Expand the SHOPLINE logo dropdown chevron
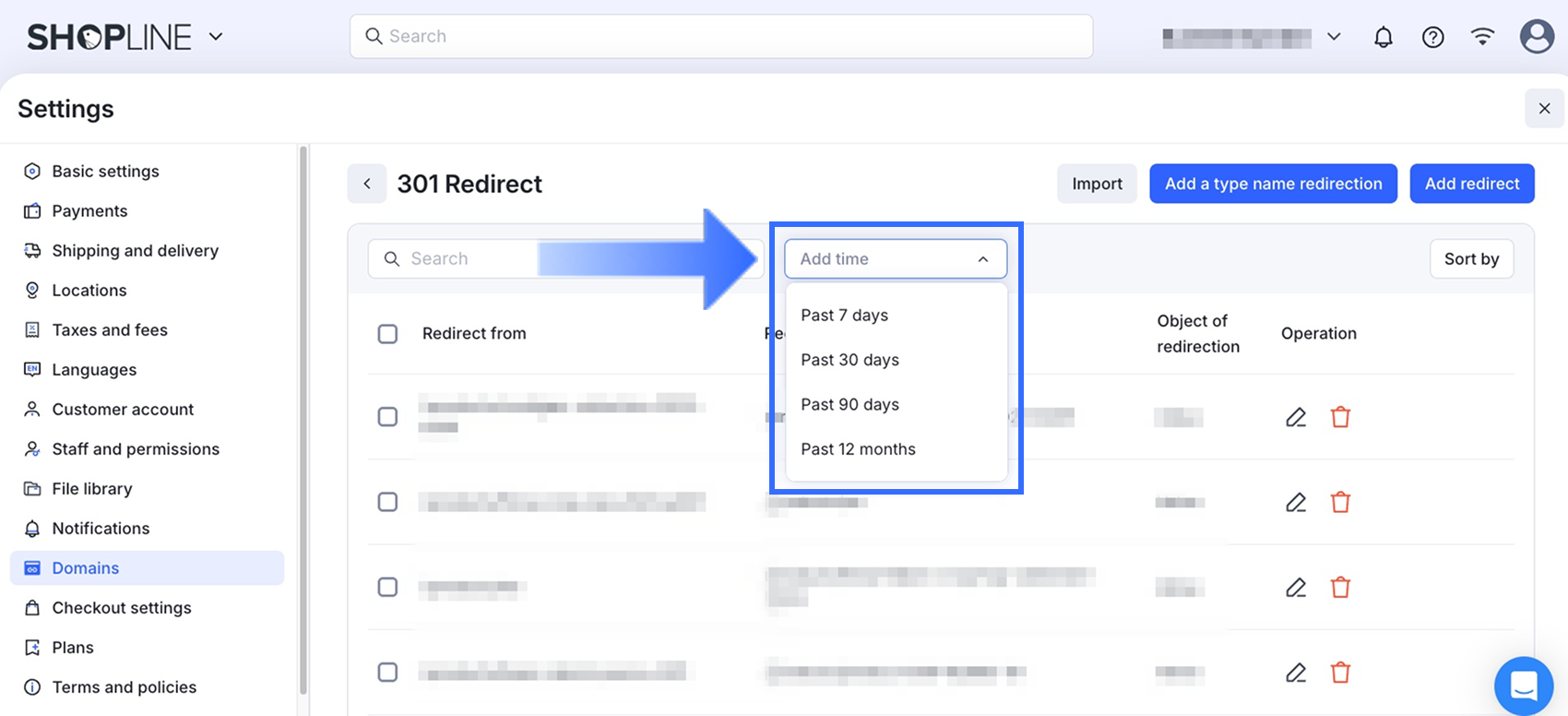This screenshot has height=716, width=1568. (x=216, y=37)
